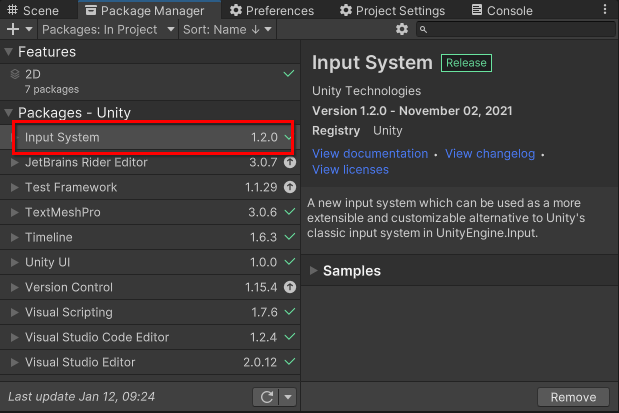Viewport: 619px width, 413px height.
Task: Click Test Framework update available icon
Action: click(x=290, y=187)
